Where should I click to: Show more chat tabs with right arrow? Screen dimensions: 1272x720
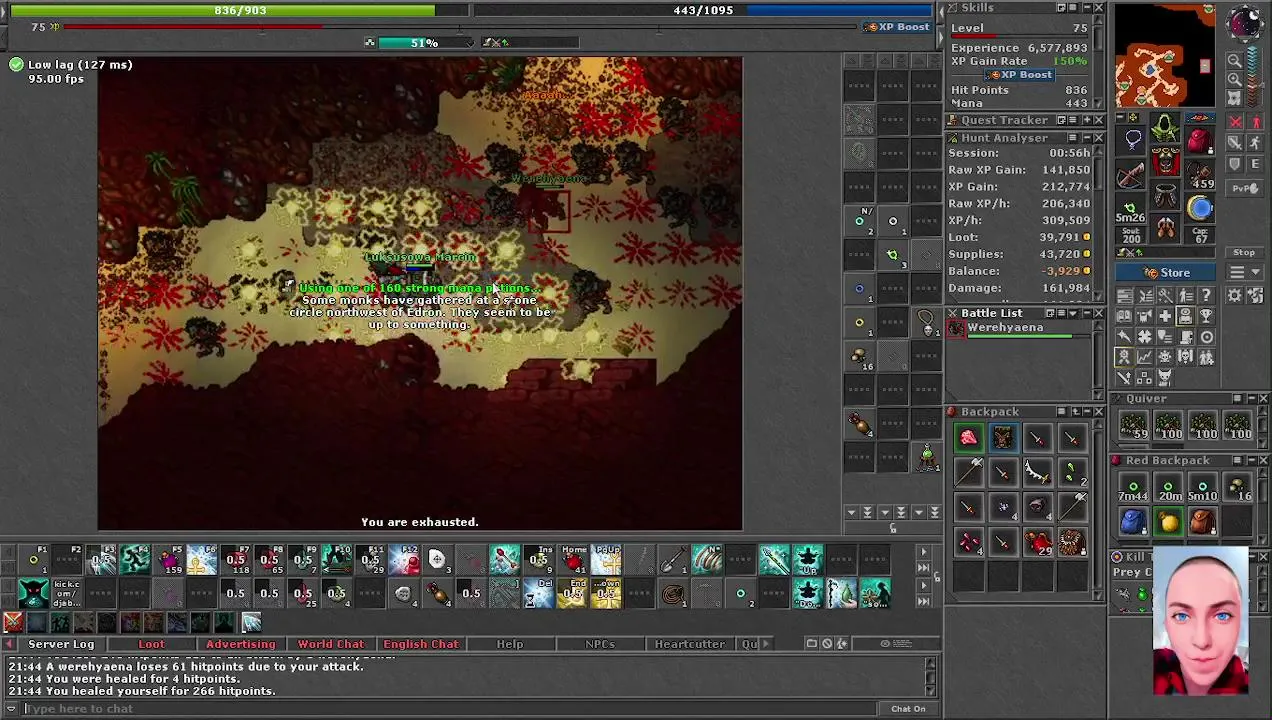point(766,644)
